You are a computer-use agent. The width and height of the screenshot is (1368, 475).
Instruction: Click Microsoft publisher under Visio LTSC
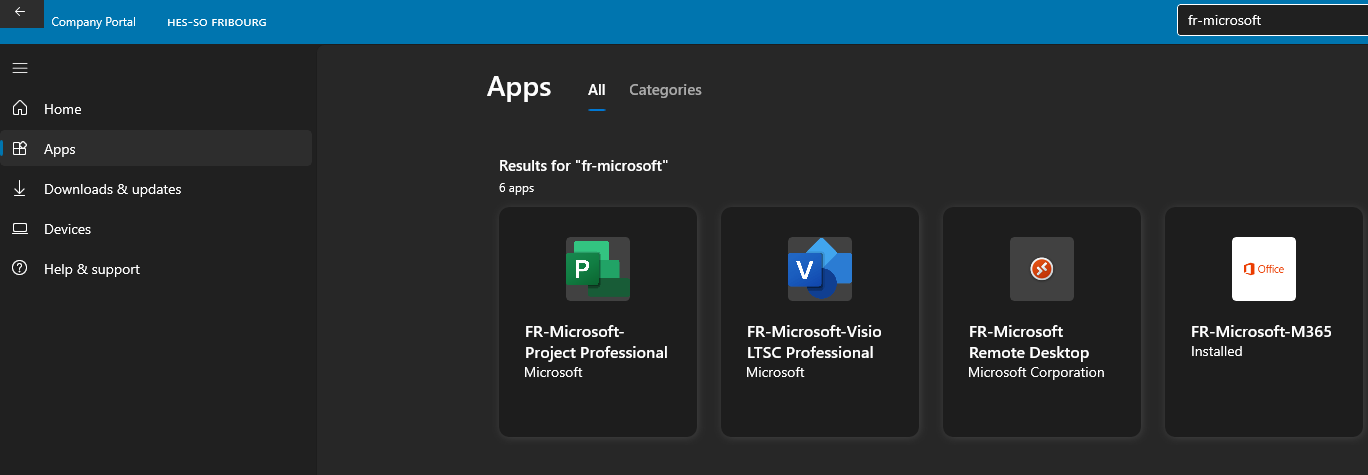point(775,373)
